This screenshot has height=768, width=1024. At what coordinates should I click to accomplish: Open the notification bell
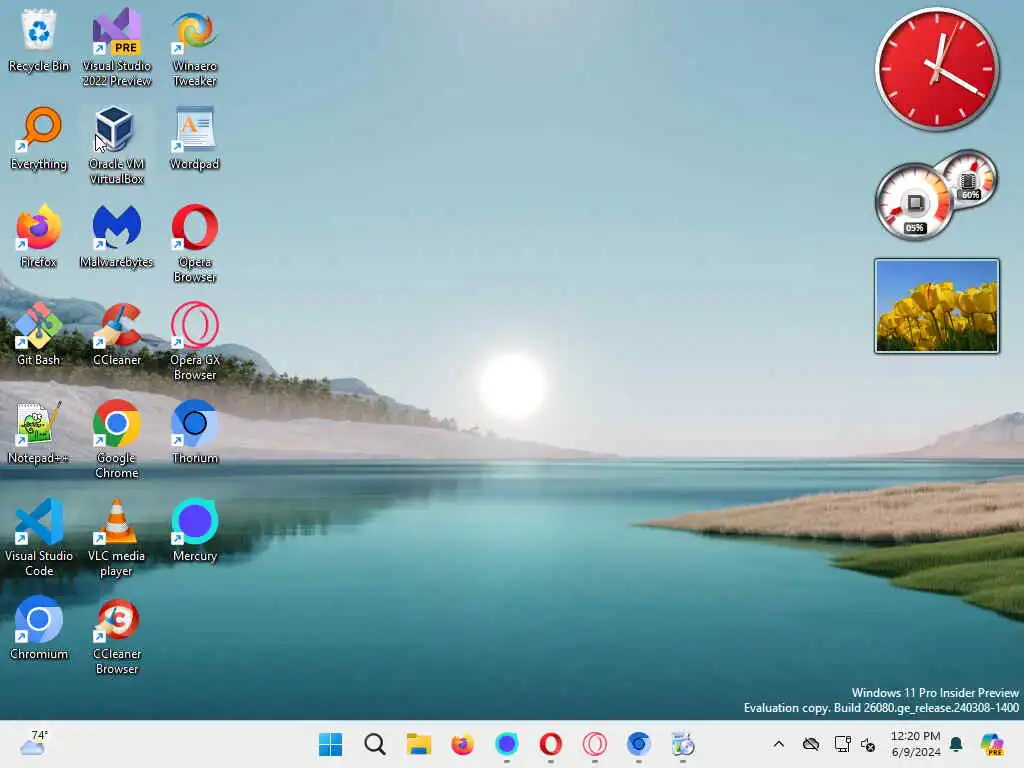pos(956,744)
